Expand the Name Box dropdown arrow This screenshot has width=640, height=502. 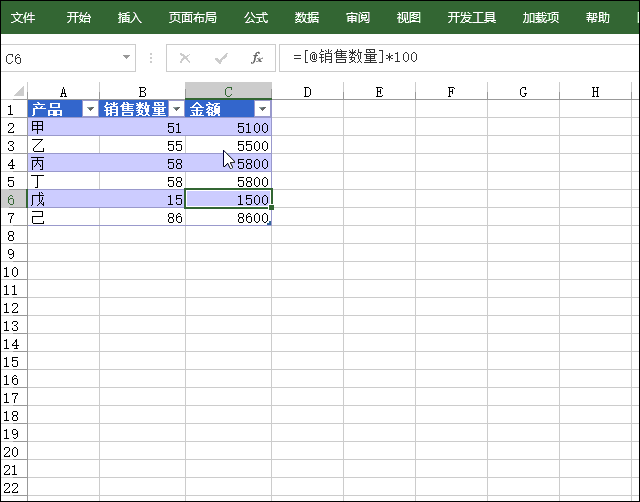pyautogui.click(x=127, y=58)
